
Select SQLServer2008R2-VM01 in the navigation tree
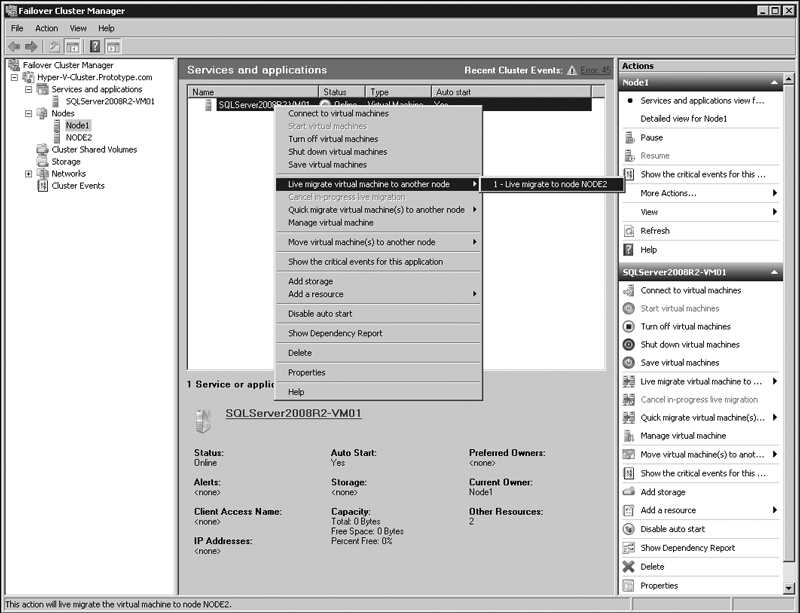tap(110, 102)
